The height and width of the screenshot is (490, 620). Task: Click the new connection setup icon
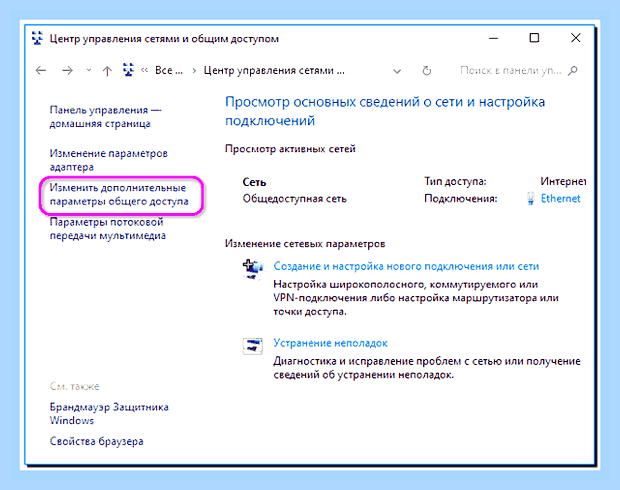coord(253,269)
